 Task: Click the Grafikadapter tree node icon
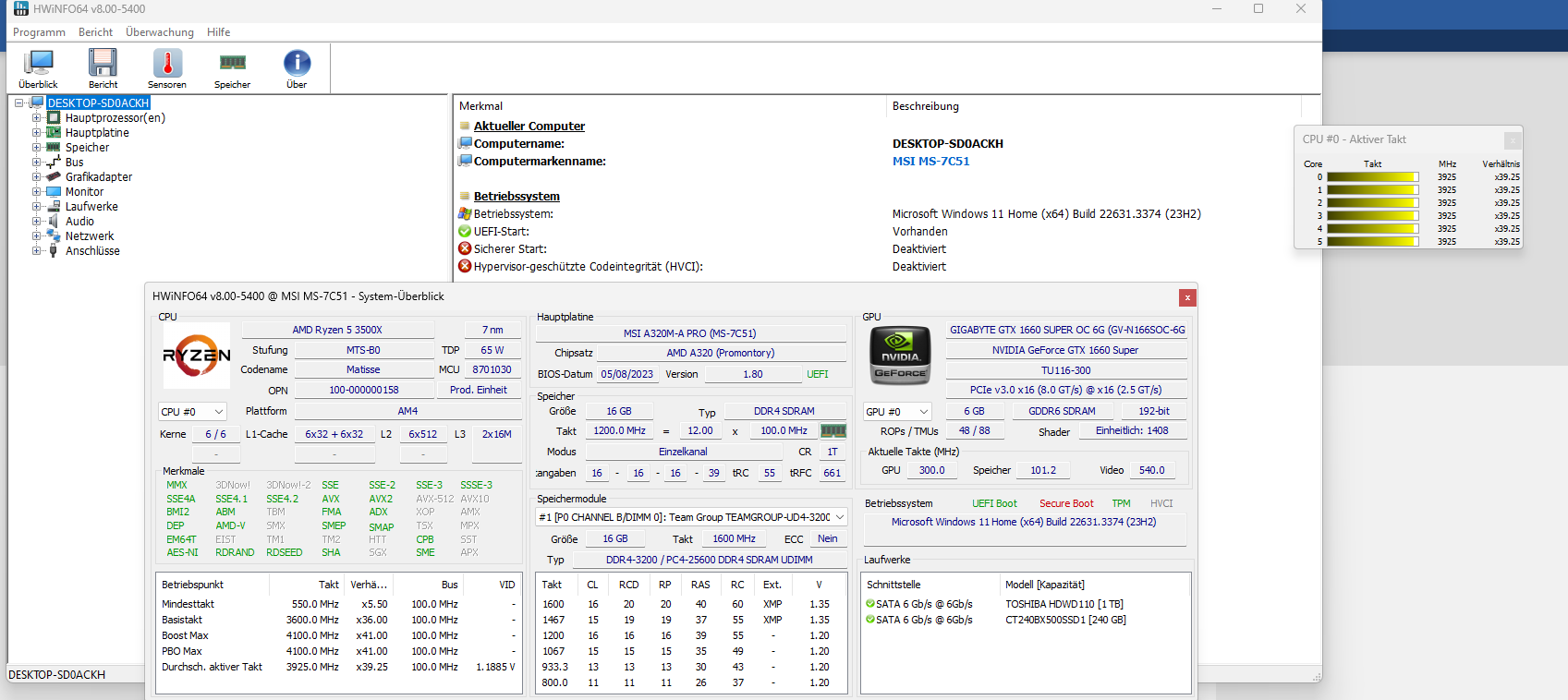pos(54,177)
